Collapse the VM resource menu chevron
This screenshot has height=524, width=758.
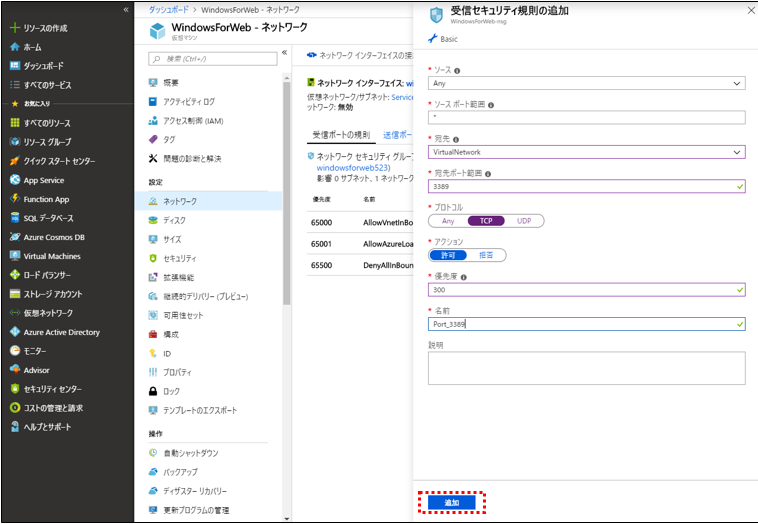pyautogui.click(x=285, y=52)
